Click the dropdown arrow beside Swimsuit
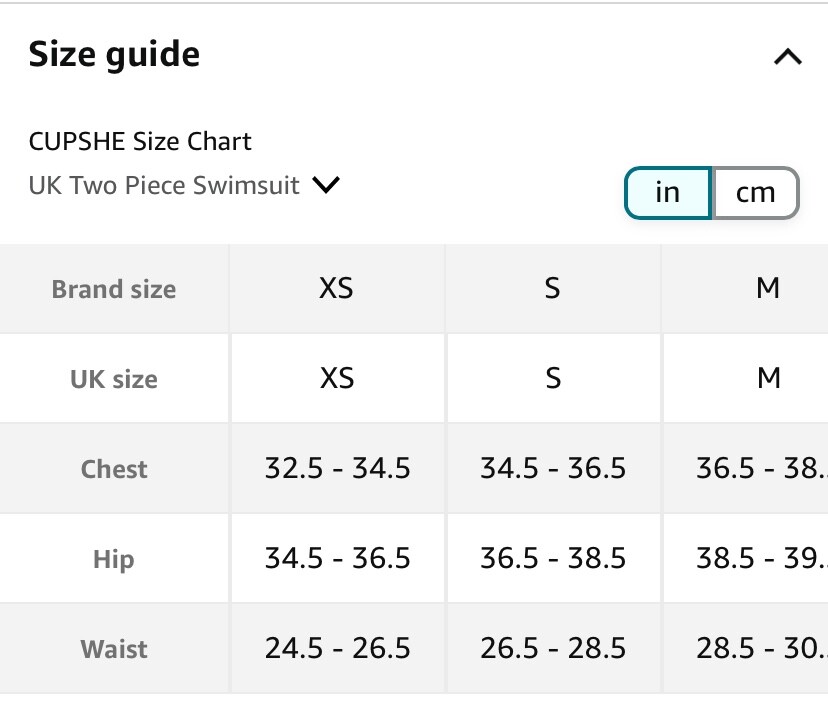 tap(326, 185)
